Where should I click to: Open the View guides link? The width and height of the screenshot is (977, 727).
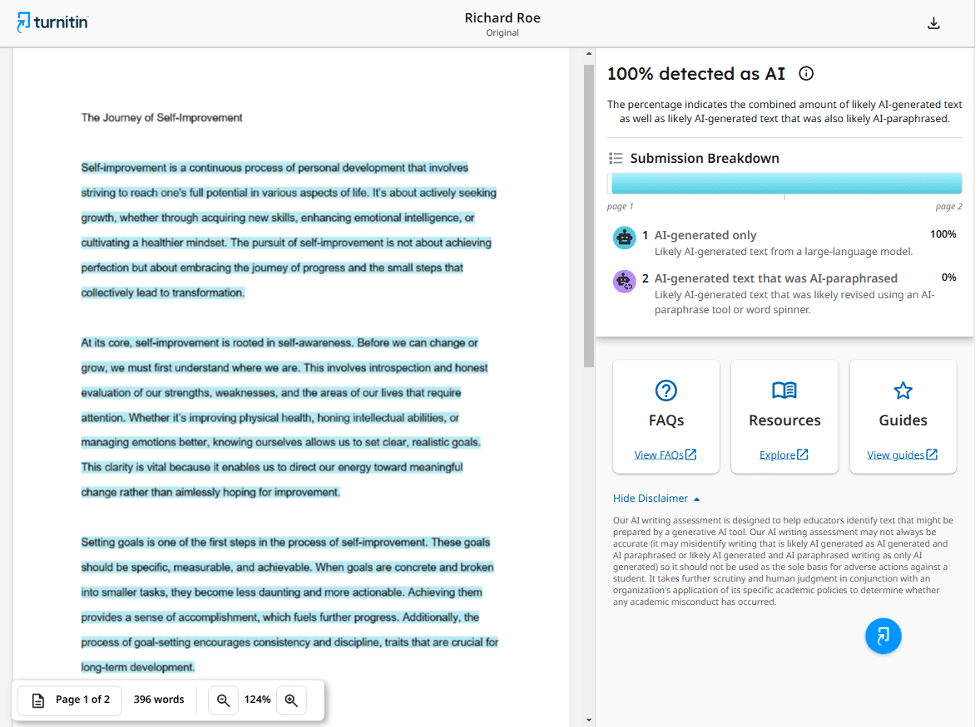[902, 454]
